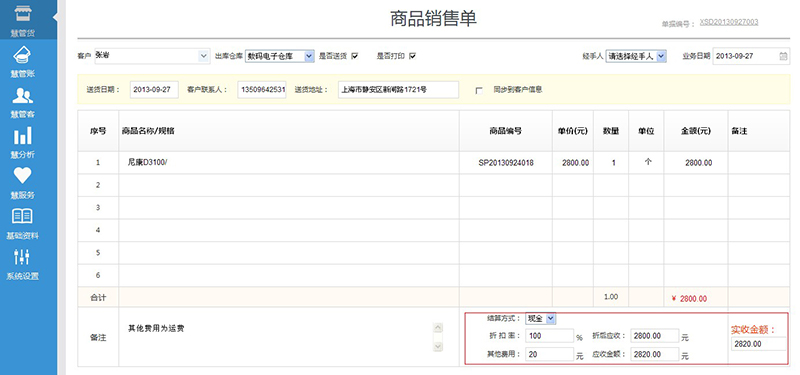The width and height of the screenshot is (800, 375).
Task: Click the total amount ¥ 2800.00
Action: pyautogui.click(x=689, y=298)
